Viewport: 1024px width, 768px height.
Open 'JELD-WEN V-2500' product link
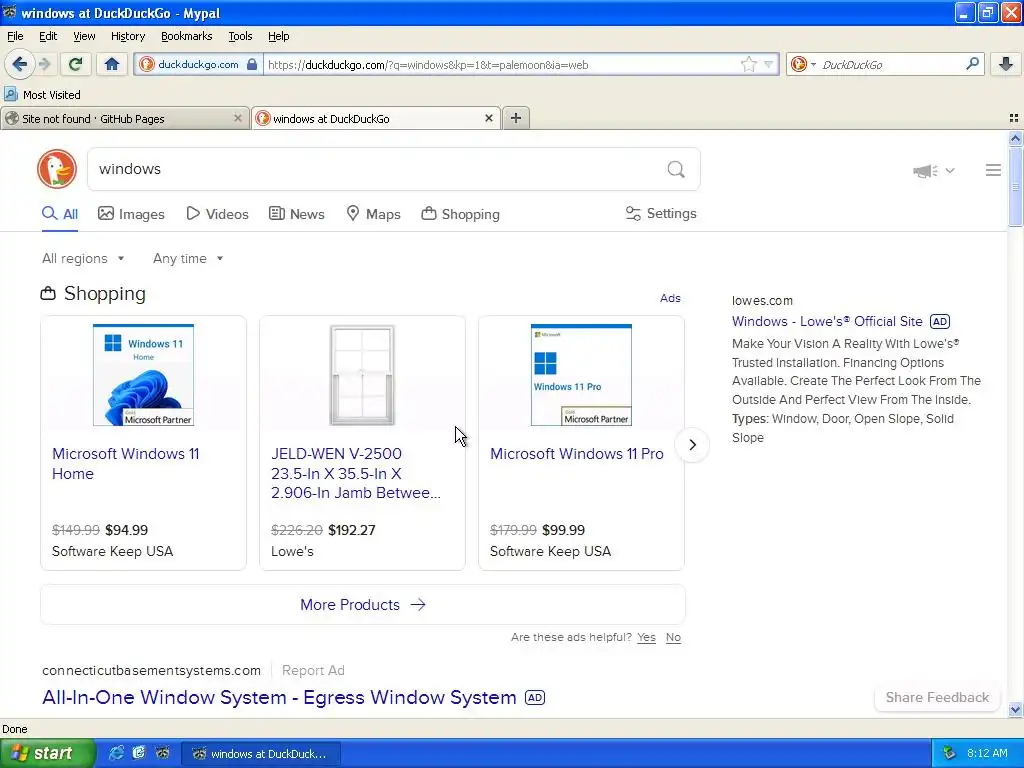356,473
